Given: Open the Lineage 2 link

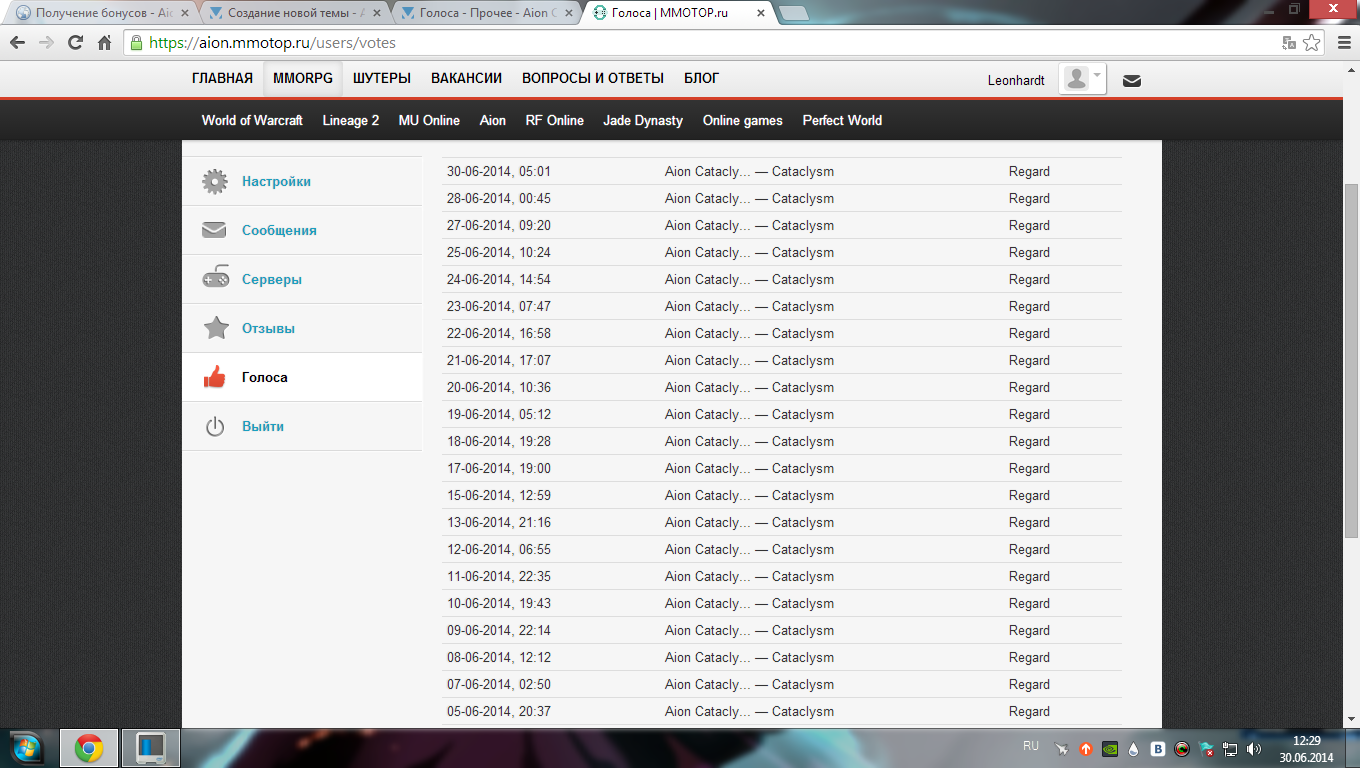Looking at the screenshot, I should 351,120.
